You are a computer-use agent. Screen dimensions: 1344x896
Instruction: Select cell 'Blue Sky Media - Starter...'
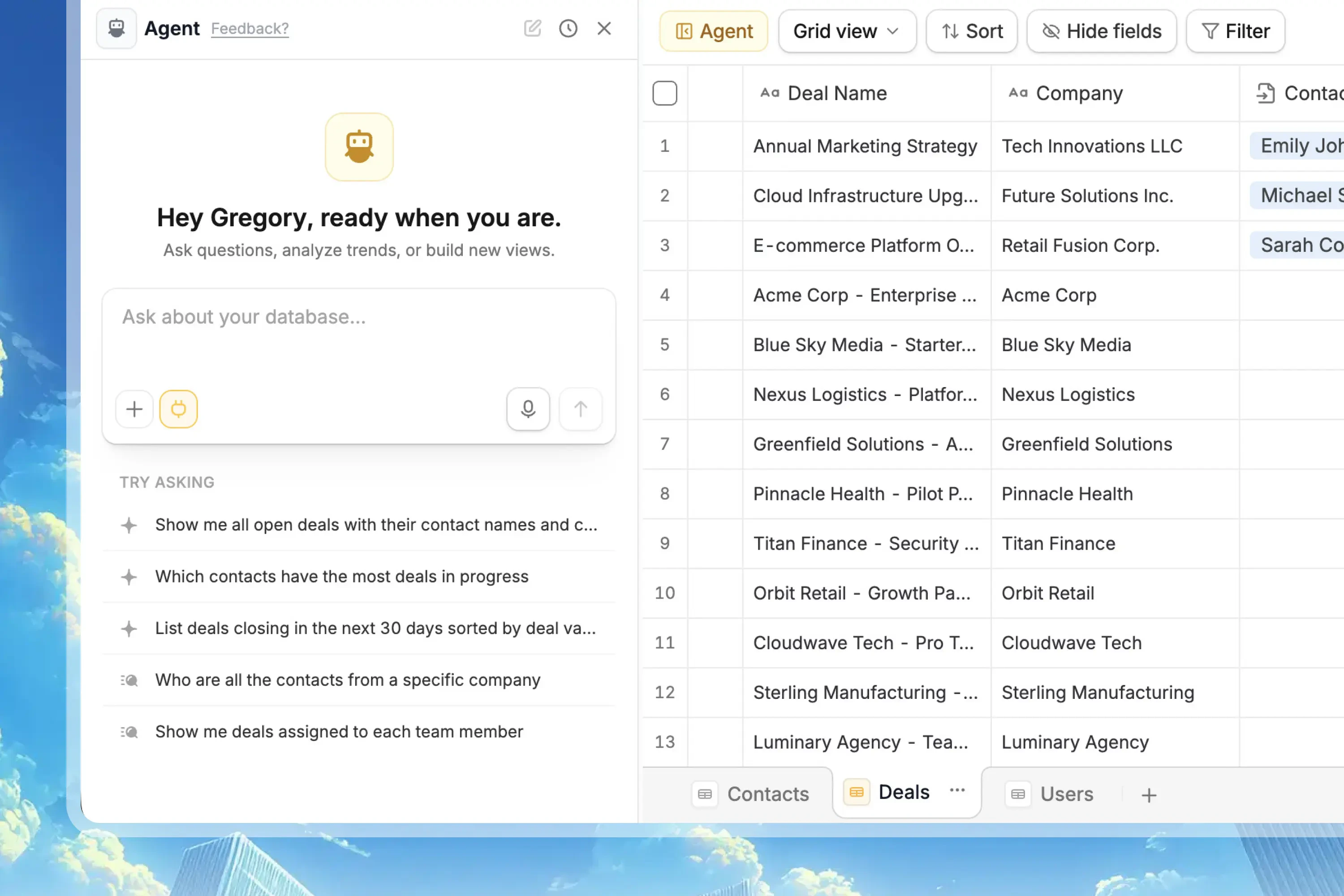(866, 345)
